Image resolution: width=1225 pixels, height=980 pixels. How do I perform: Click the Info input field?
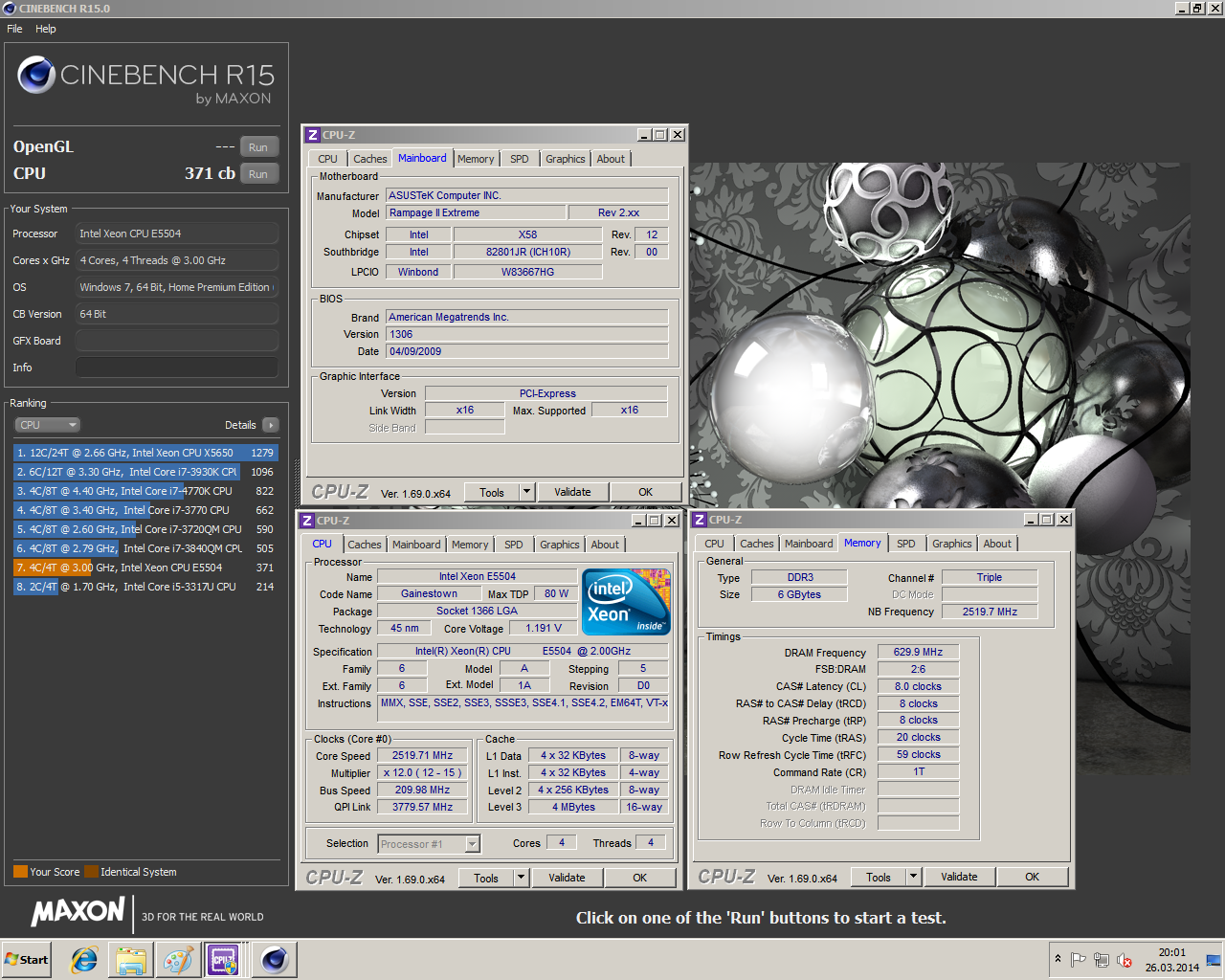click(177, 367)
